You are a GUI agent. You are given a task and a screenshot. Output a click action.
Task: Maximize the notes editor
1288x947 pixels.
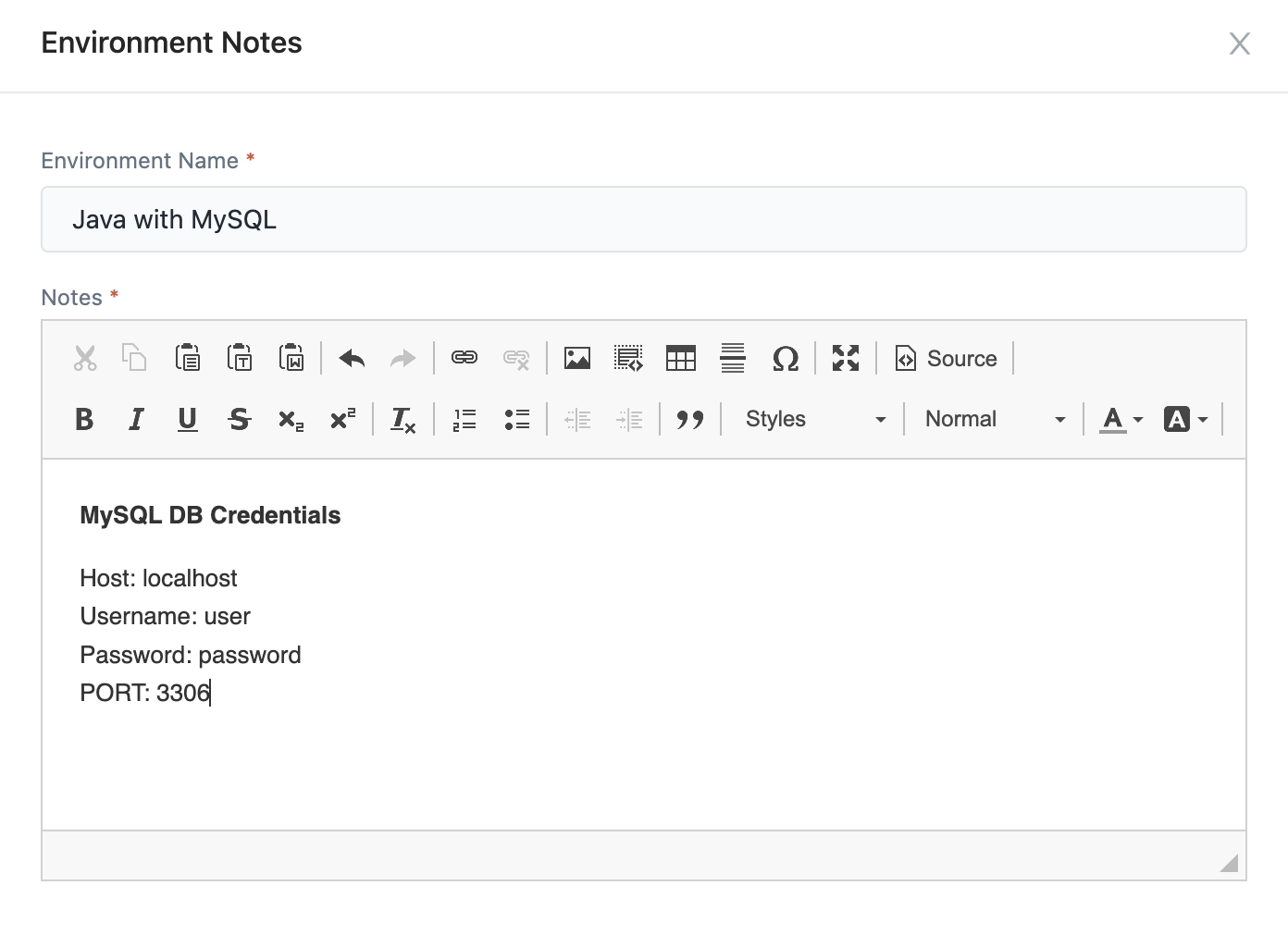pos(844,358)
